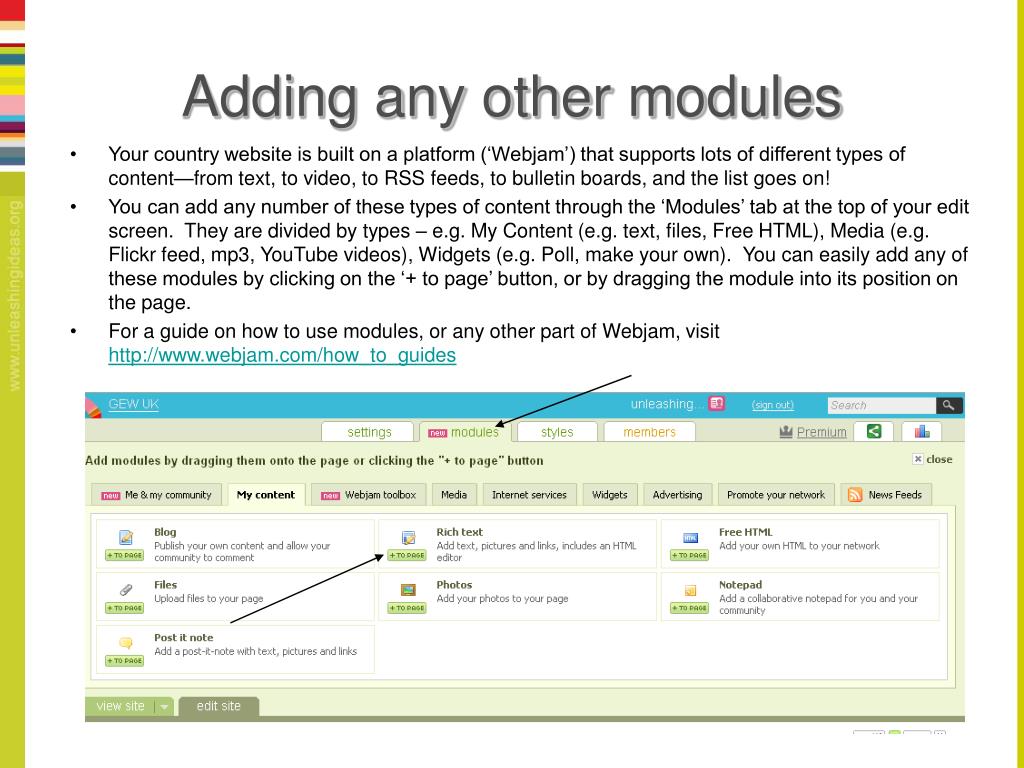The height and width of the screenshot is (768, 1024).
Task: Switch to Webjam toolbox tab
Action: [369, 495]
